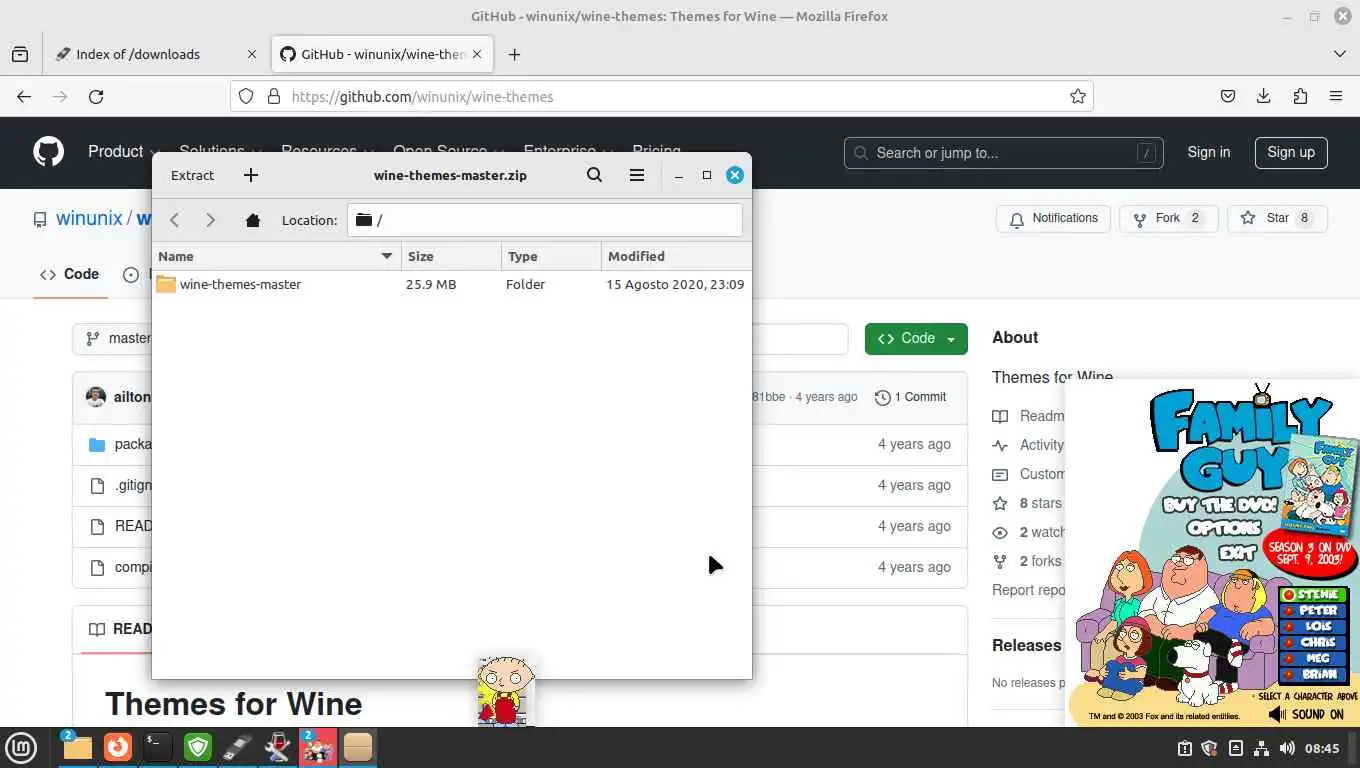
Task: Click the GitHub logo in Firefox
Action: coord(48,152)
